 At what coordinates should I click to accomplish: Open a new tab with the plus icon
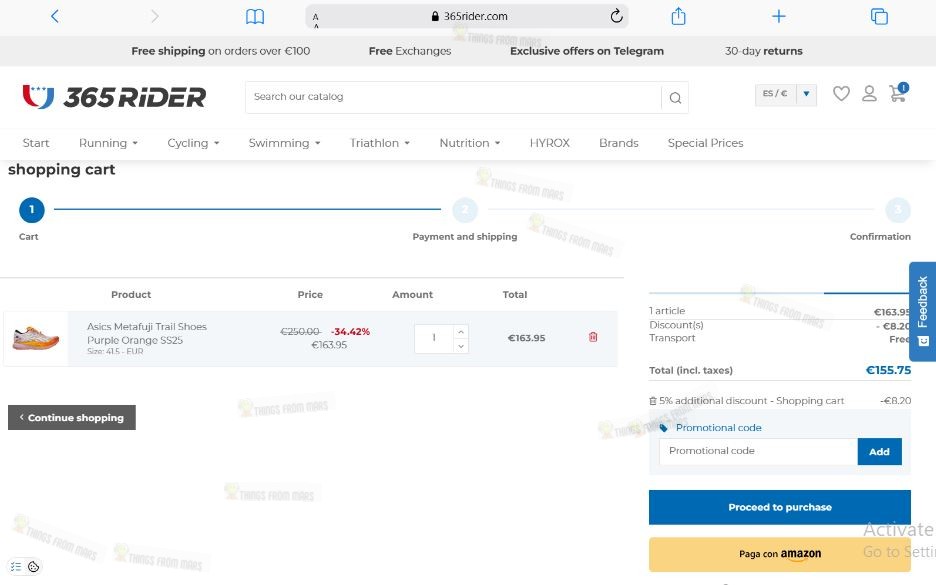(778, 16)
